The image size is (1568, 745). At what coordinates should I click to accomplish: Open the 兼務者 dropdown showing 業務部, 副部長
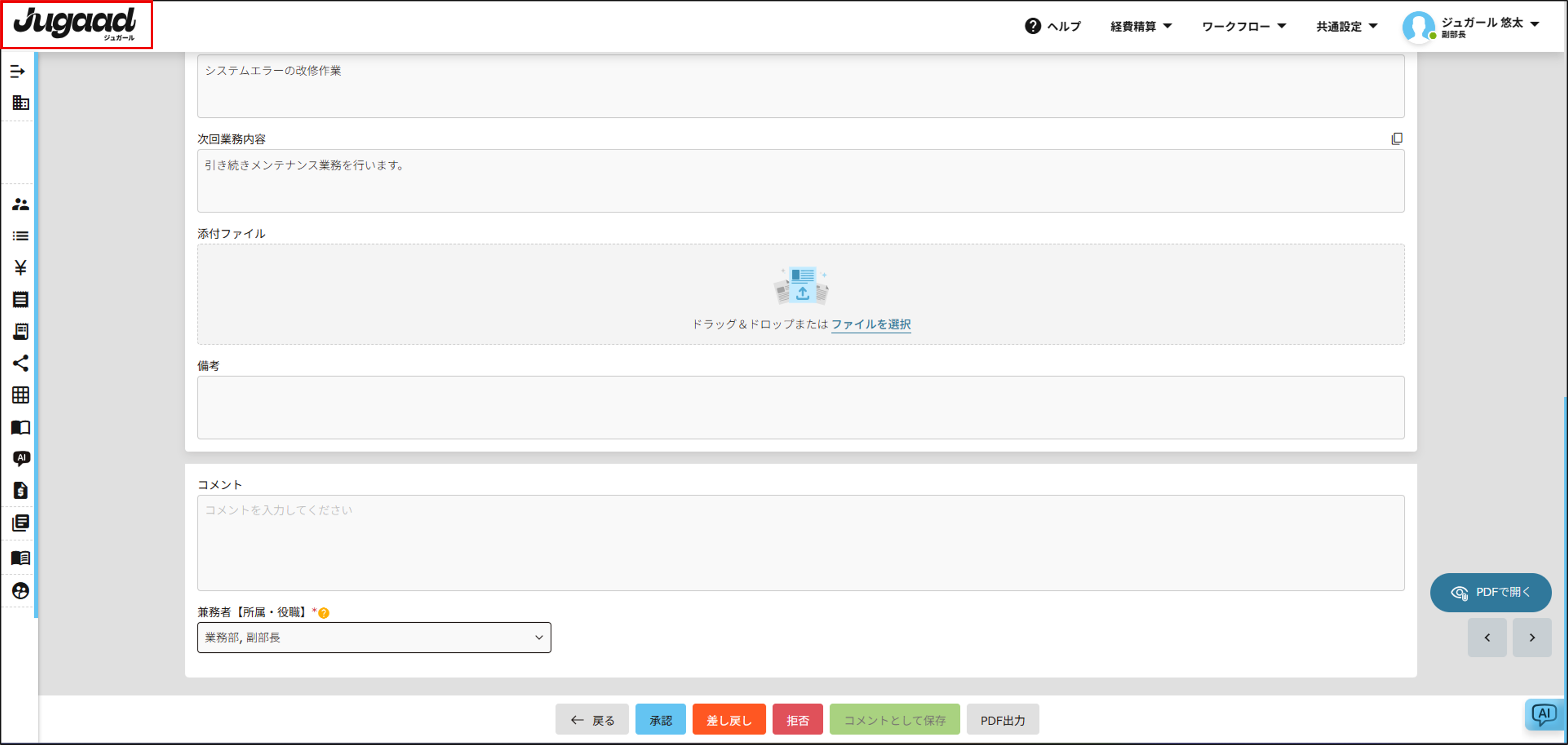(374, 637)
